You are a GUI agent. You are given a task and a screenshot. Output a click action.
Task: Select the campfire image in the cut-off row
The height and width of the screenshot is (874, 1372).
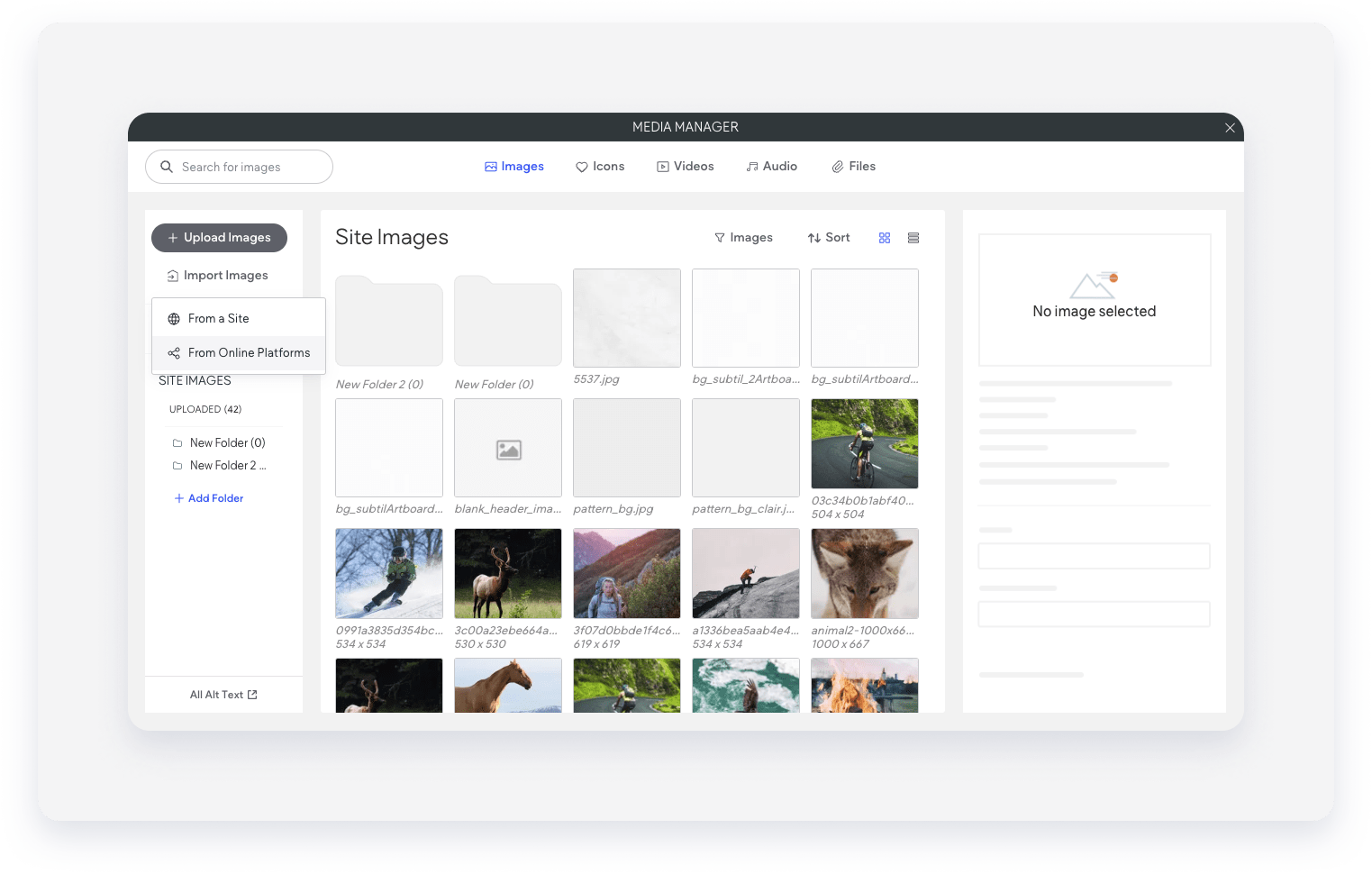[865, 686]
